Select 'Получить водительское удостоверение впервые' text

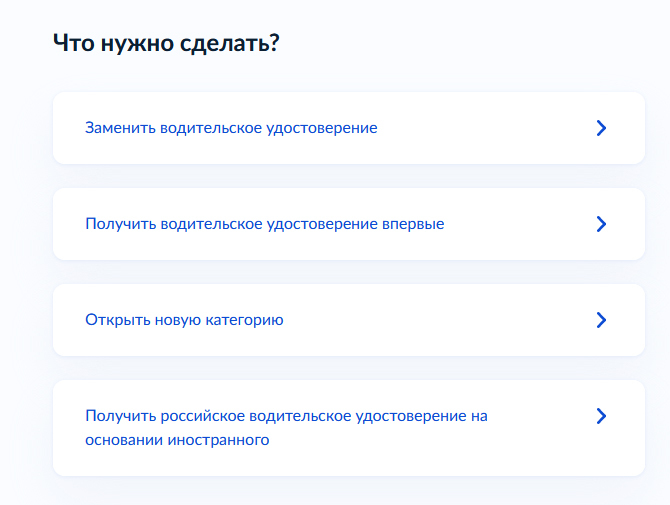point(264,224)
